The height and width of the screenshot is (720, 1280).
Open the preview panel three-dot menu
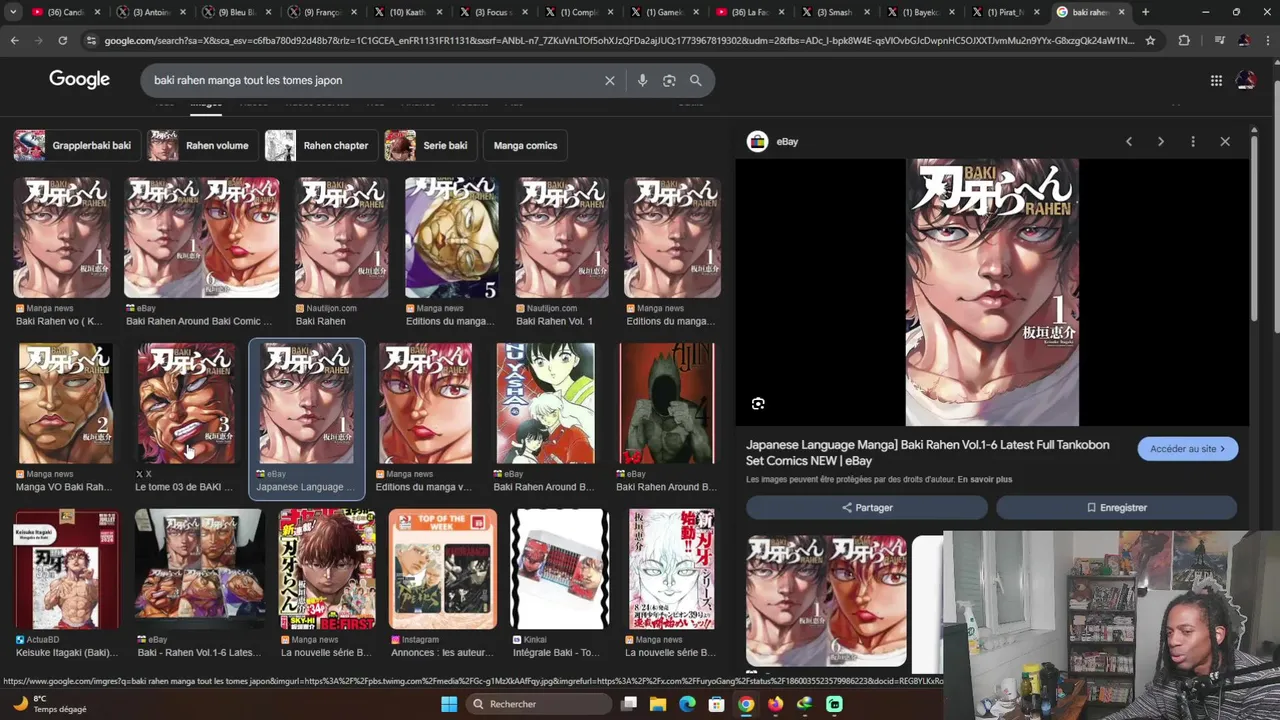(1192, 141)
